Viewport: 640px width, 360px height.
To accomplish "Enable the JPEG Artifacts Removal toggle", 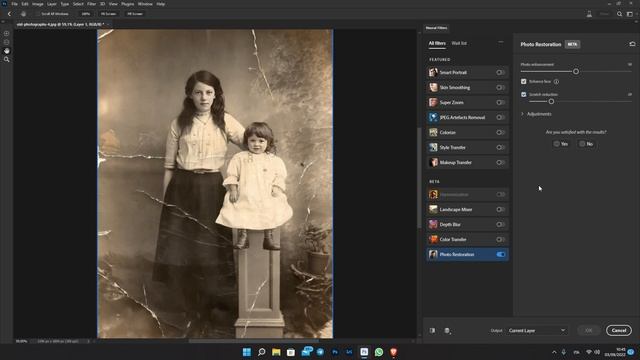I will 500,118.
